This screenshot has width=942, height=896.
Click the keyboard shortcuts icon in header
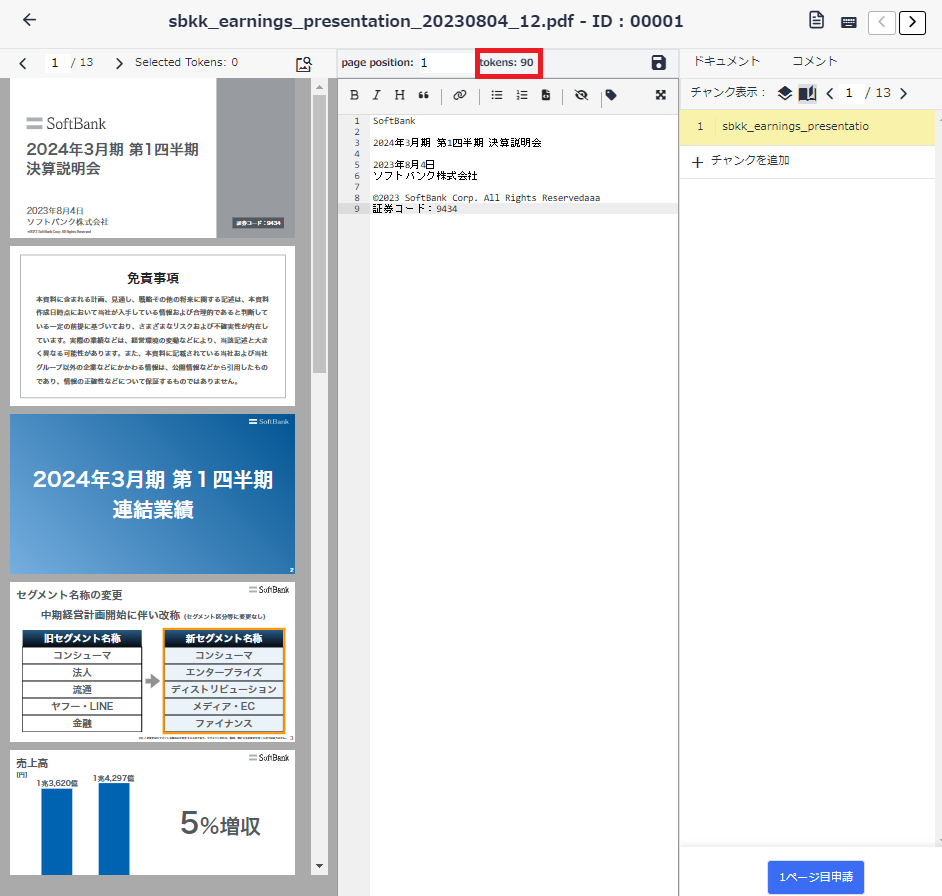[x=848, y=23]
